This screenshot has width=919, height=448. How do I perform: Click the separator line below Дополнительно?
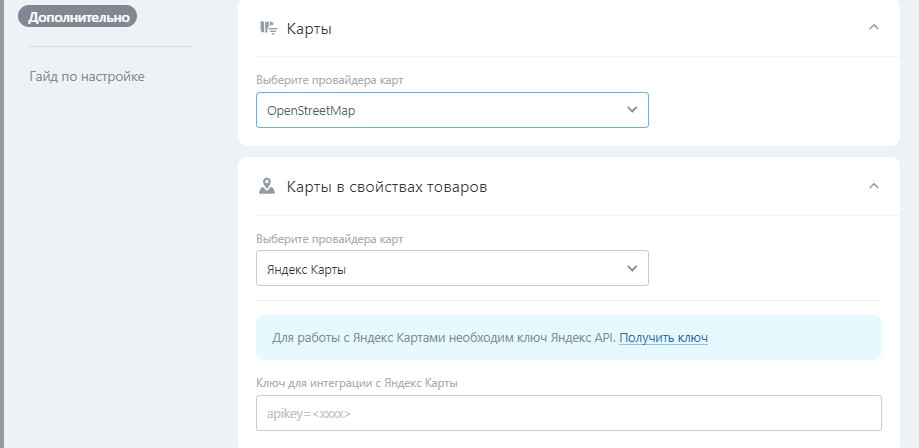[110, 46]
